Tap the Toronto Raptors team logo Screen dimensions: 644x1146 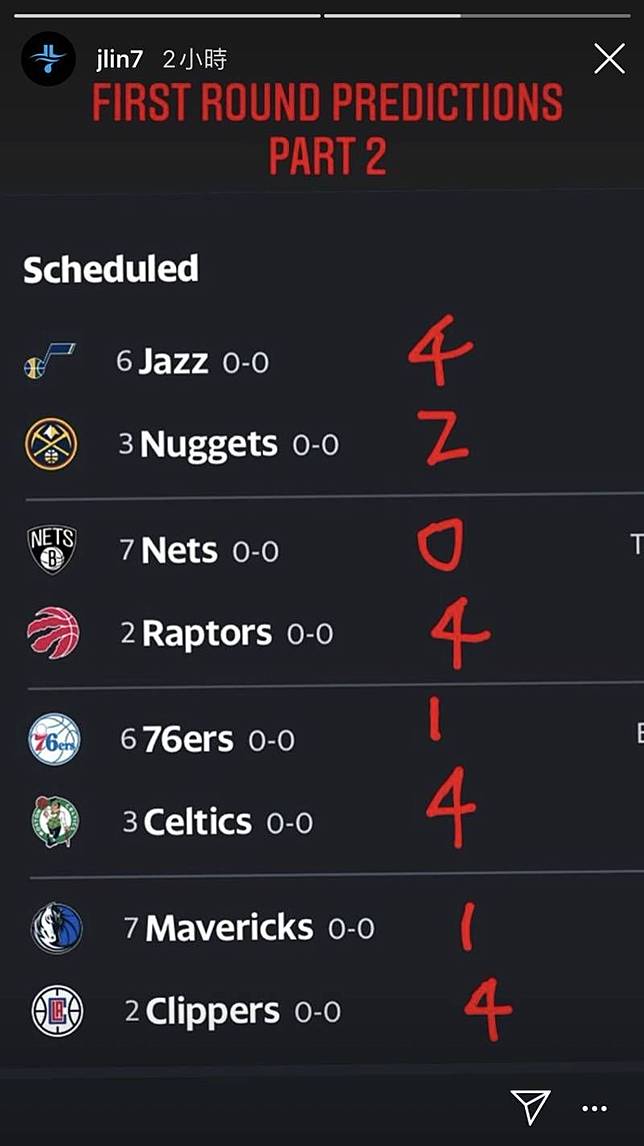point(53,633)
